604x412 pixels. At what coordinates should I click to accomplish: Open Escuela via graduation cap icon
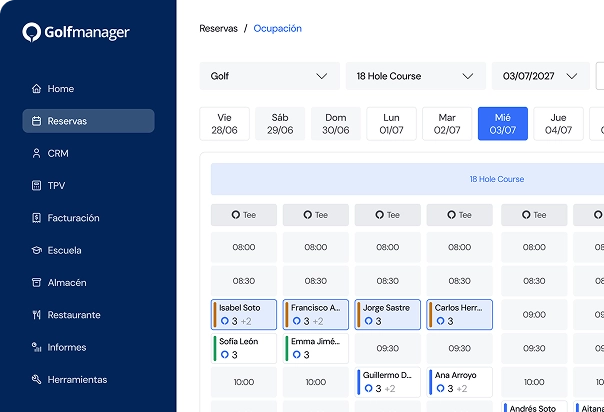coord(36,250)
